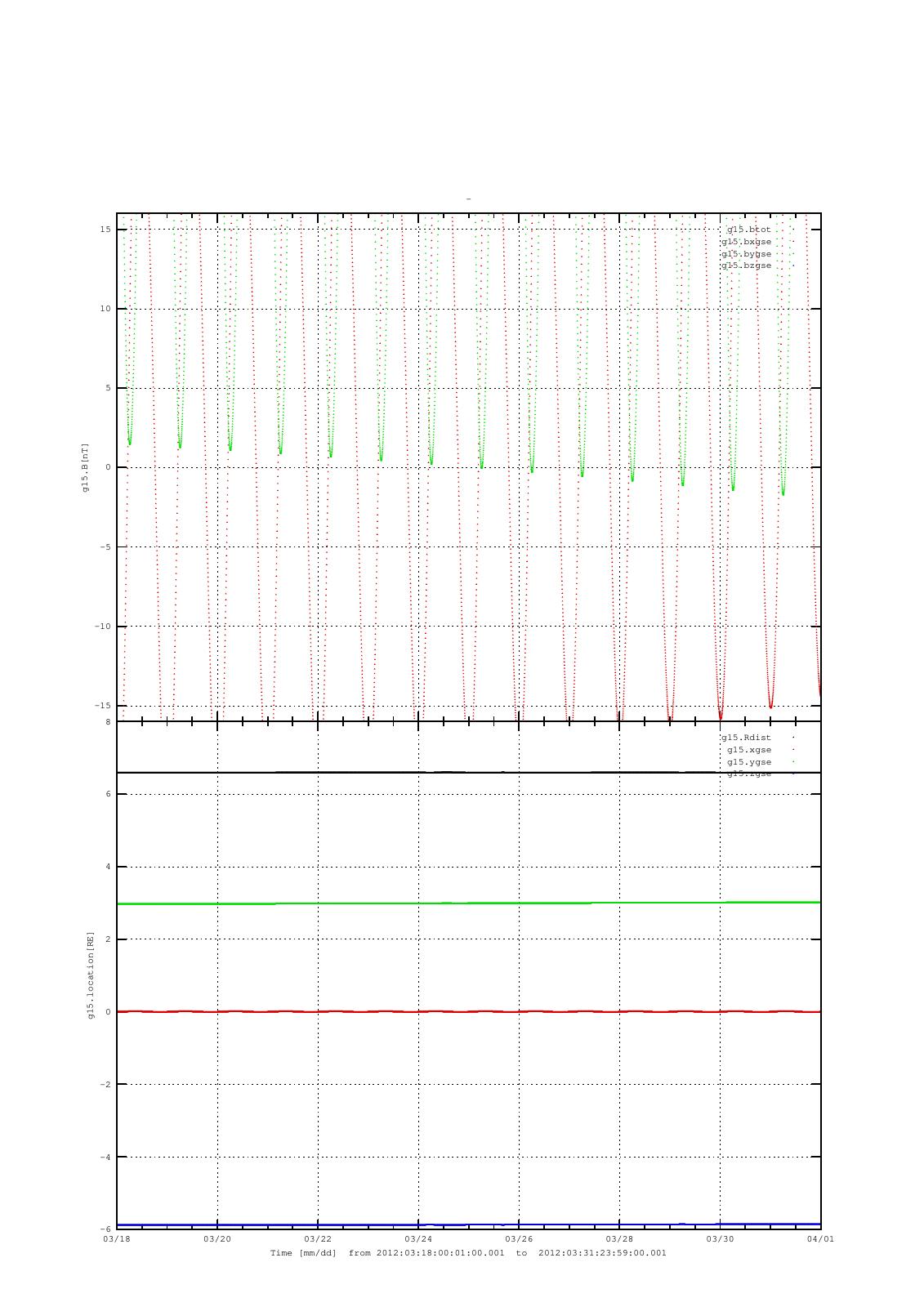Click the 03/22 date tick label

(318, 1239)
